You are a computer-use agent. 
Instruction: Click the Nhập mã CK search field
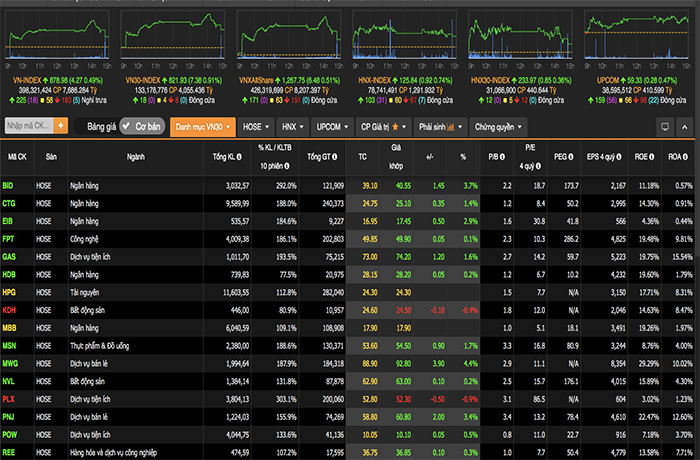28,127
